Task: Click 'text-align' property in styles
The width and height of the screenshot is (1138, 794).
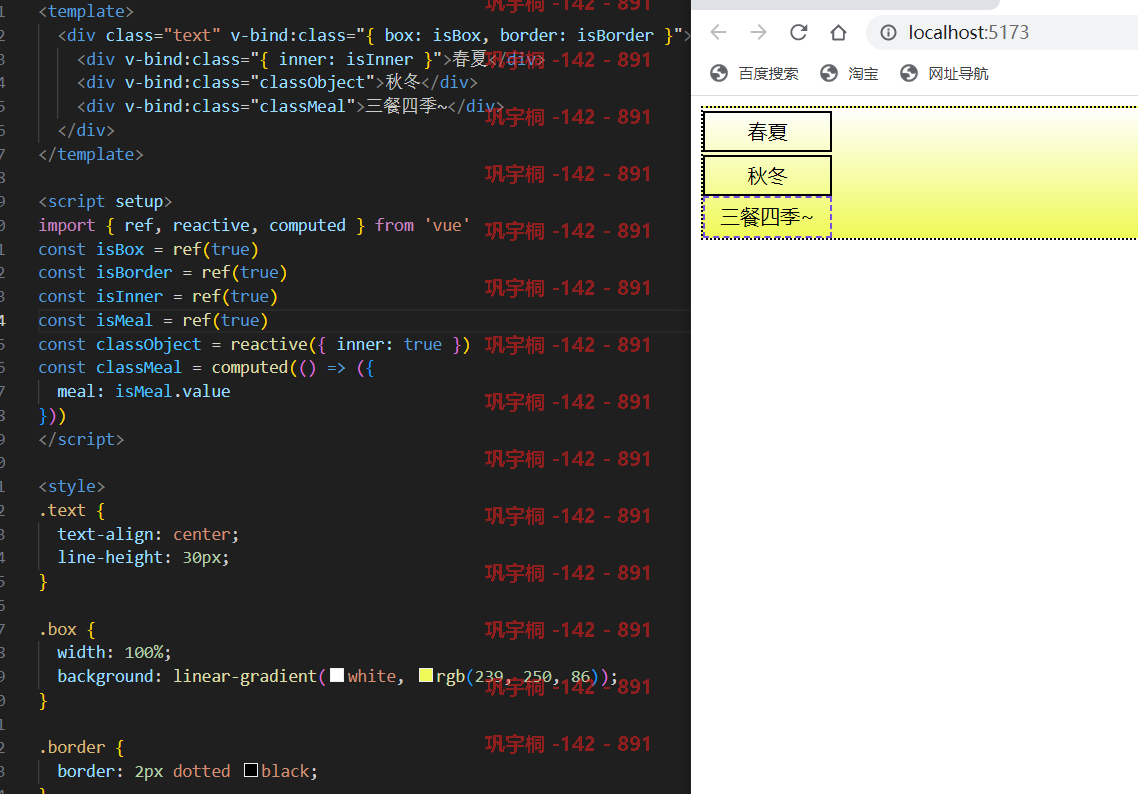Action: coord(105,534)
